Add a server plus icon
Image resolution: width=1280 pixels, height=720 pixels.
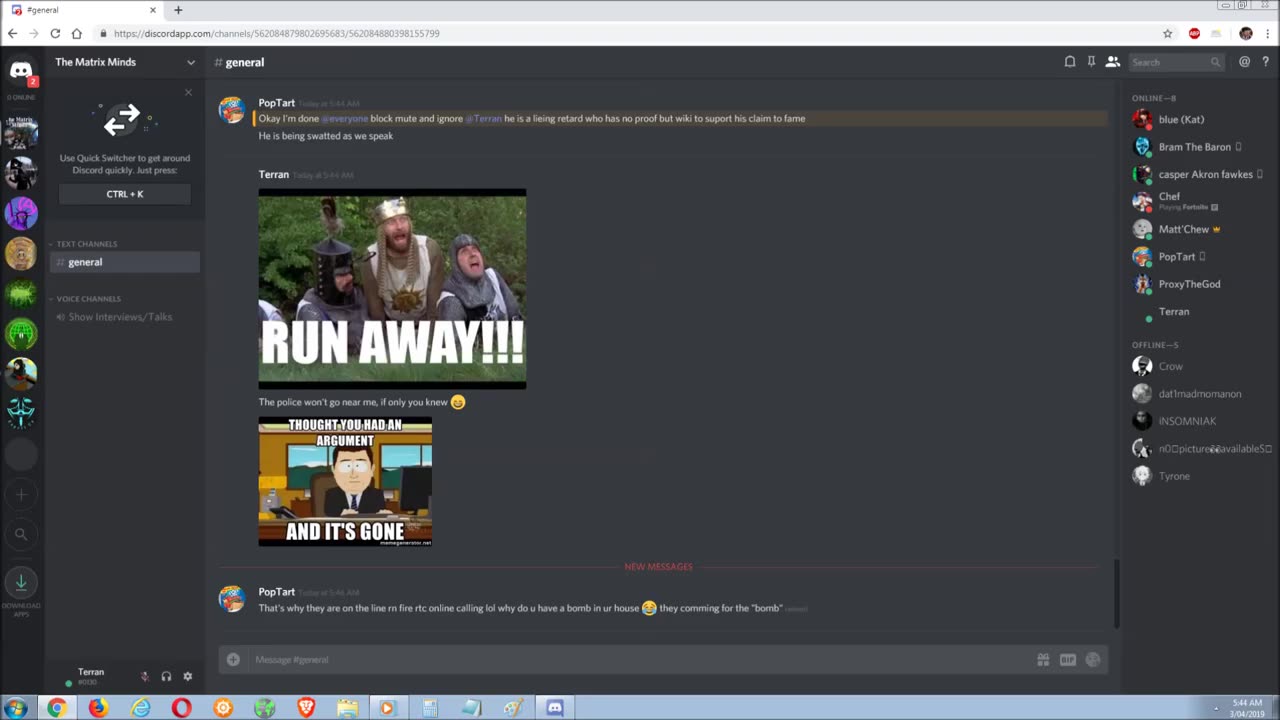tap(21, 494)
